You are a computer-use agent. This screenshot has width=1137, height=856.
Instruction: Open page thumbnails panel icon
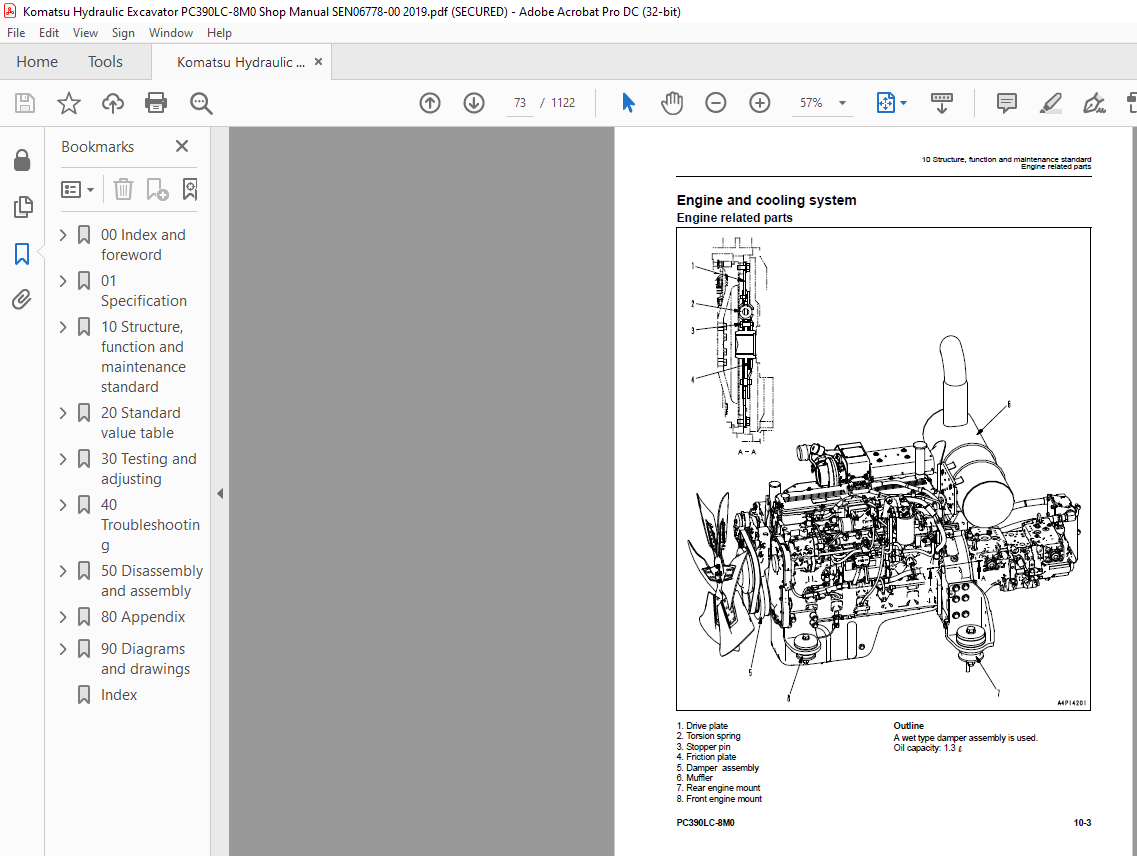coord(22,207)
